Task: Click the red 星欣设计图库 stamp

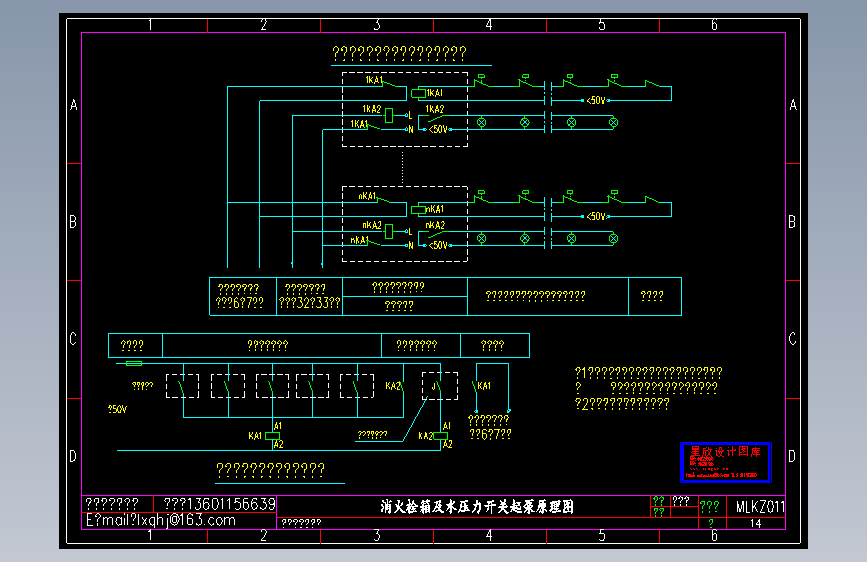Action: tap(725, 462)
